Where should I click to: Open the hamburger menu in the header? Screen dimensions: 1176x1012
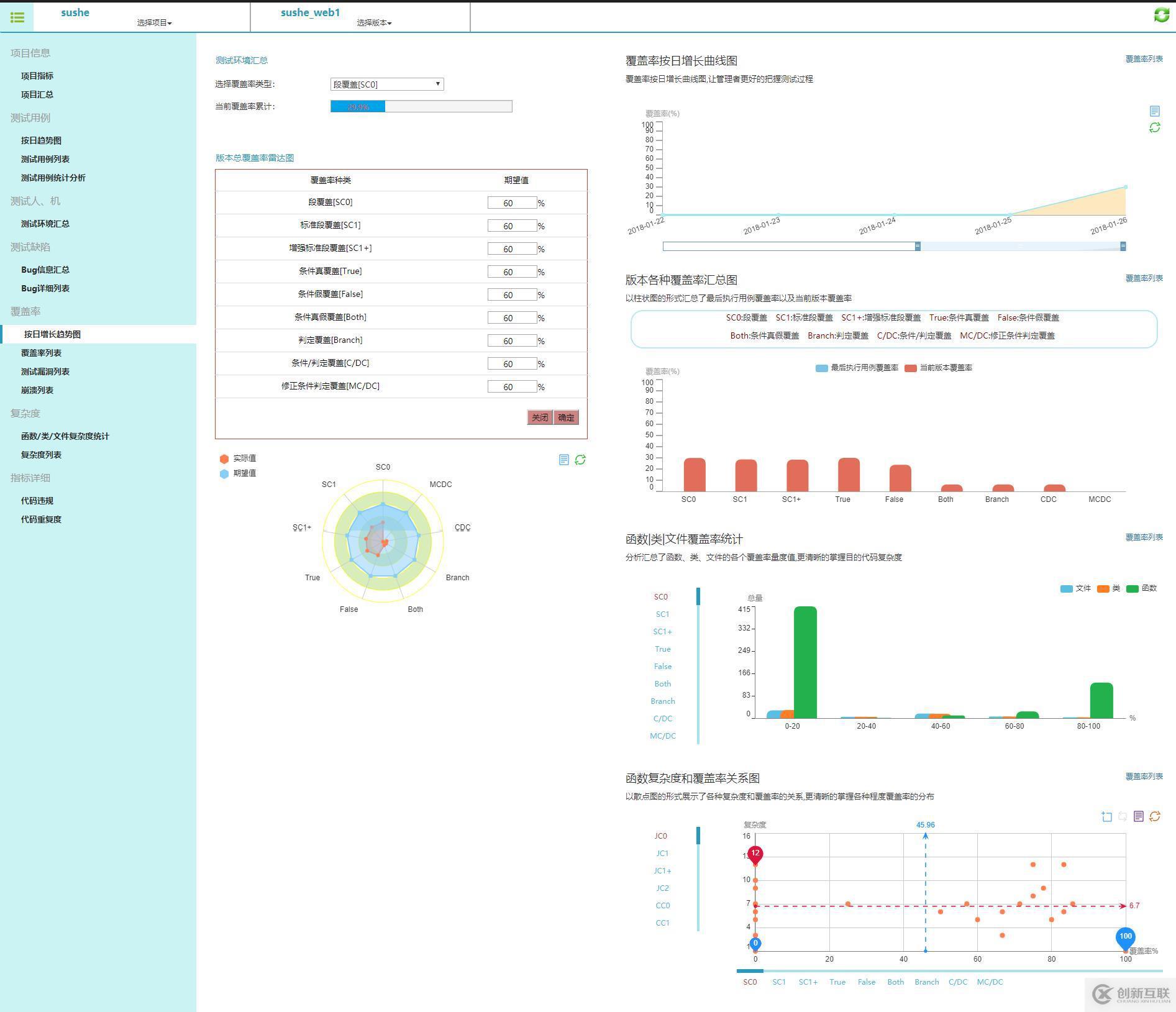point(17,17)
